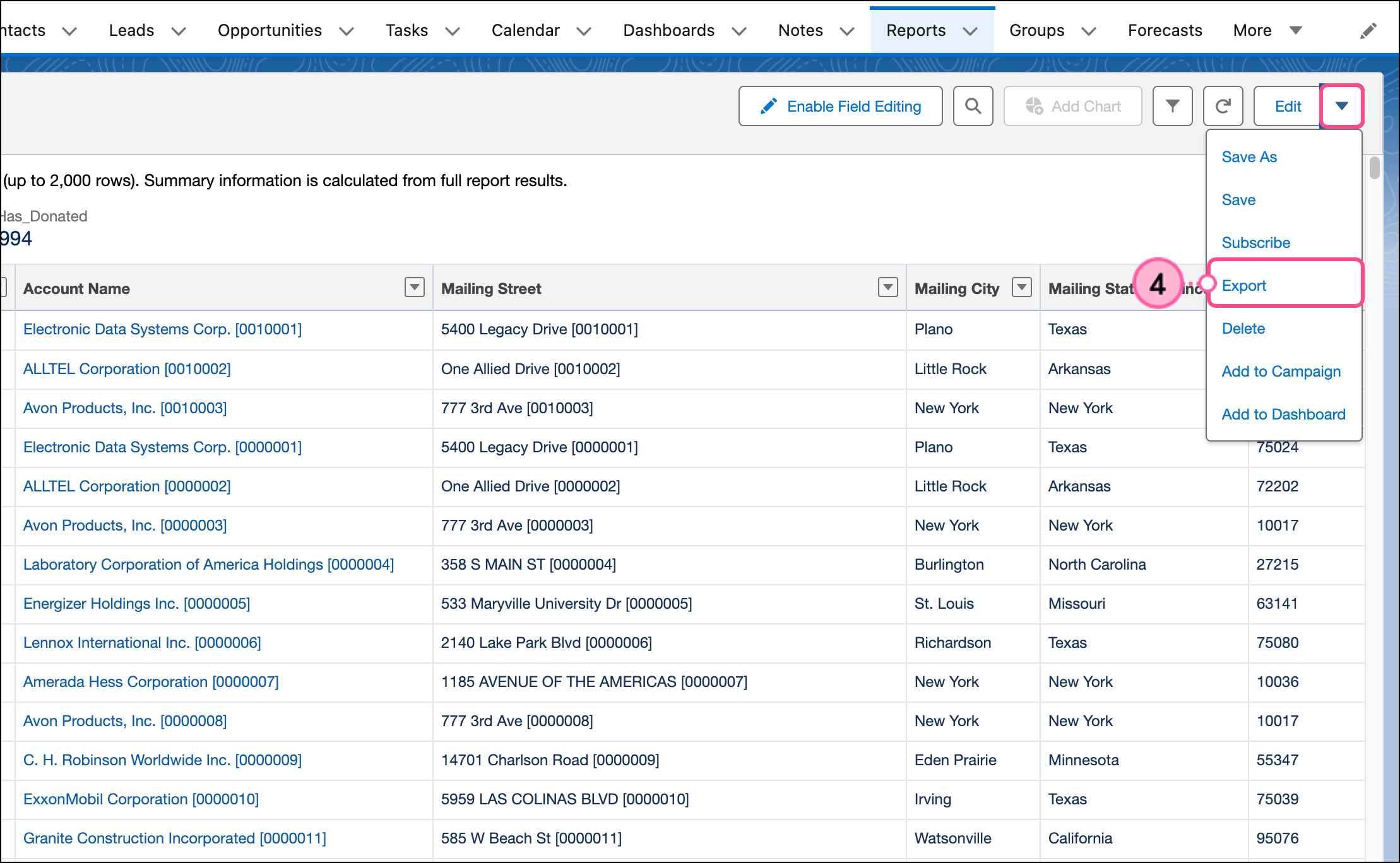The width and height of the screenshot is (1400, 863).
Task: Go to the Leads tab
Action: pos(131,30)
